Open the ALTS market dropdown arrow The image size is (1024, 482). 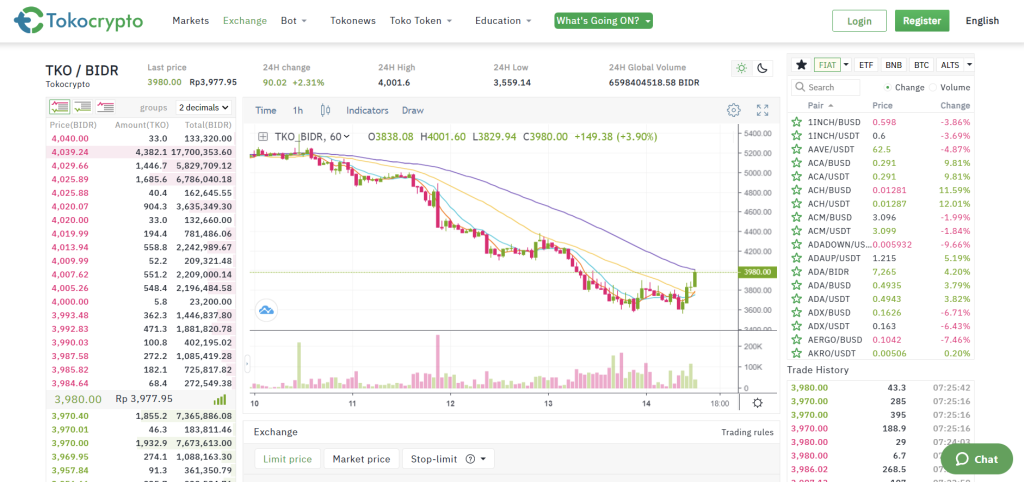969,65
